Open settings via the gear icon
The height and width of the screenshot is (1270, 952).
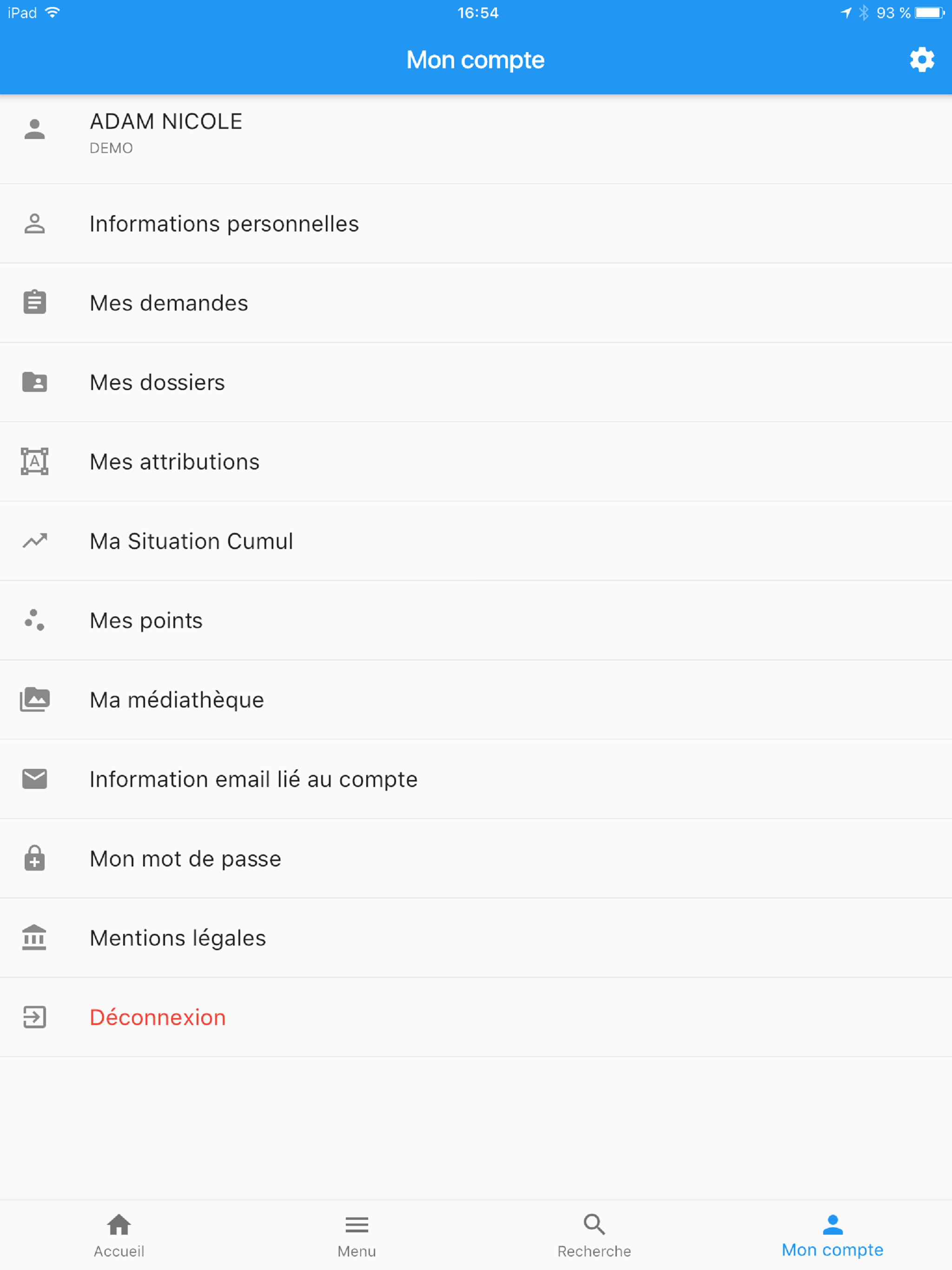[922, 60]
